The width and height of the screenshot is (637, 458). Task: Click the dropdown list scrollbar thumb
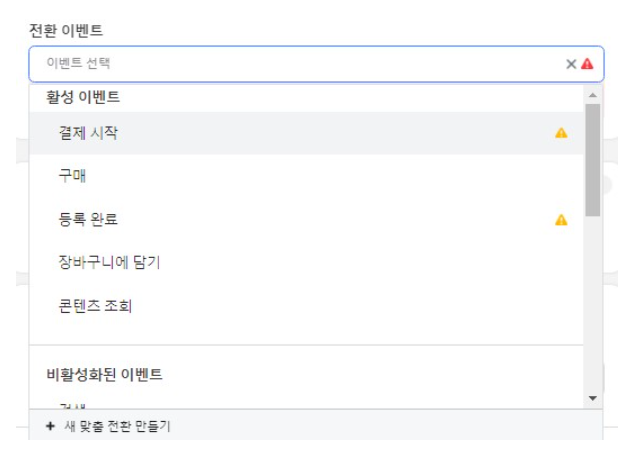(x=593, y=160)
